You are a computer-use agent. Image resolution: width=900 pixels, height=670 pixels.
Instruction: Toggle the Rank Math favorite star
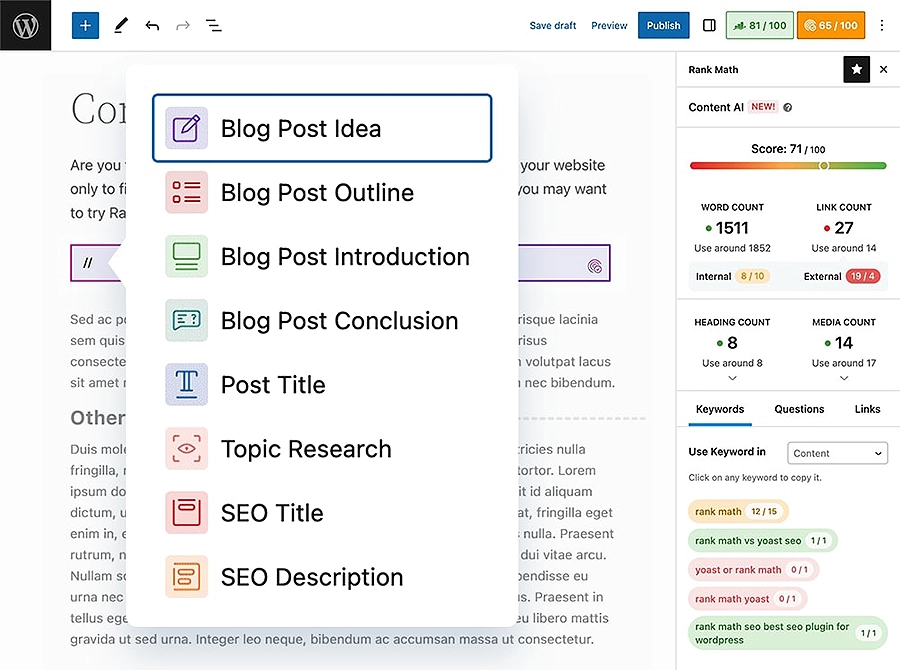(x=856, y=70)
